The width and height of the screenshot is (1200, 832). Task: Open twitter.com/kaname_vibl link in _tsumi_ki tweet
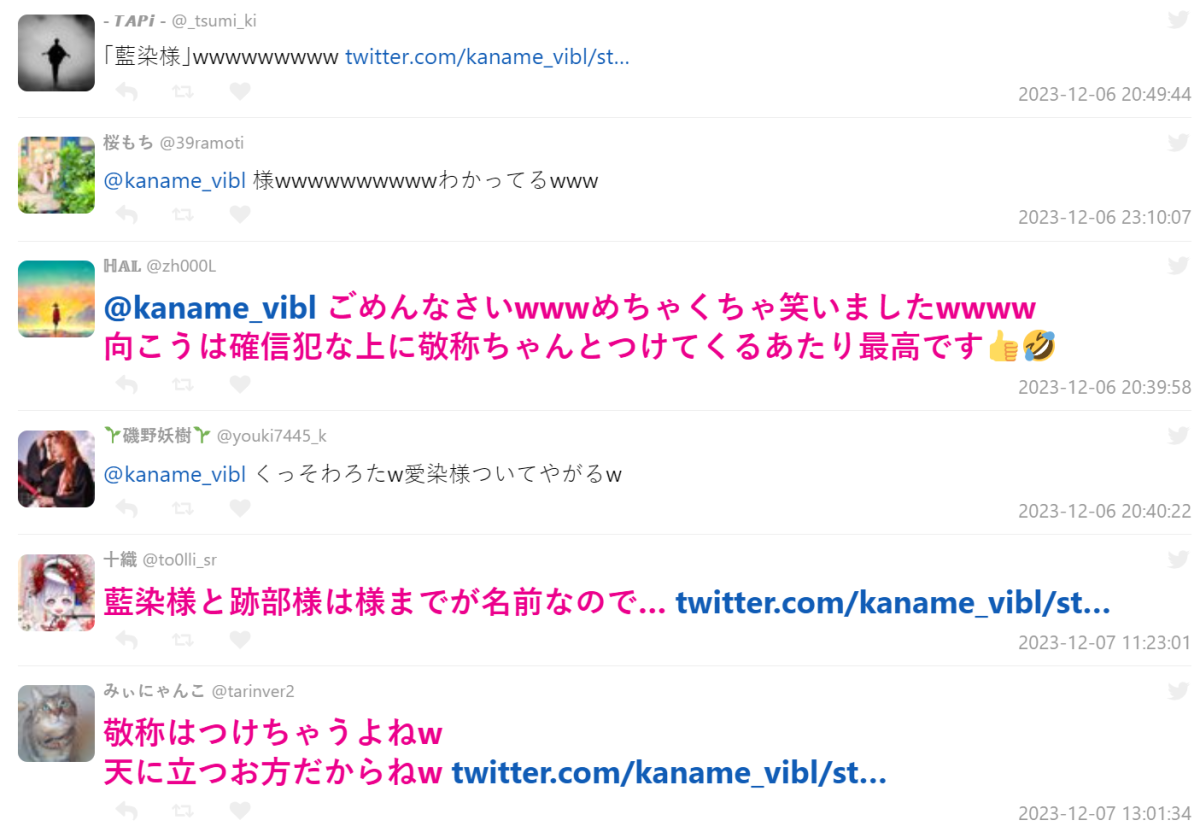(x=487, y=57)
